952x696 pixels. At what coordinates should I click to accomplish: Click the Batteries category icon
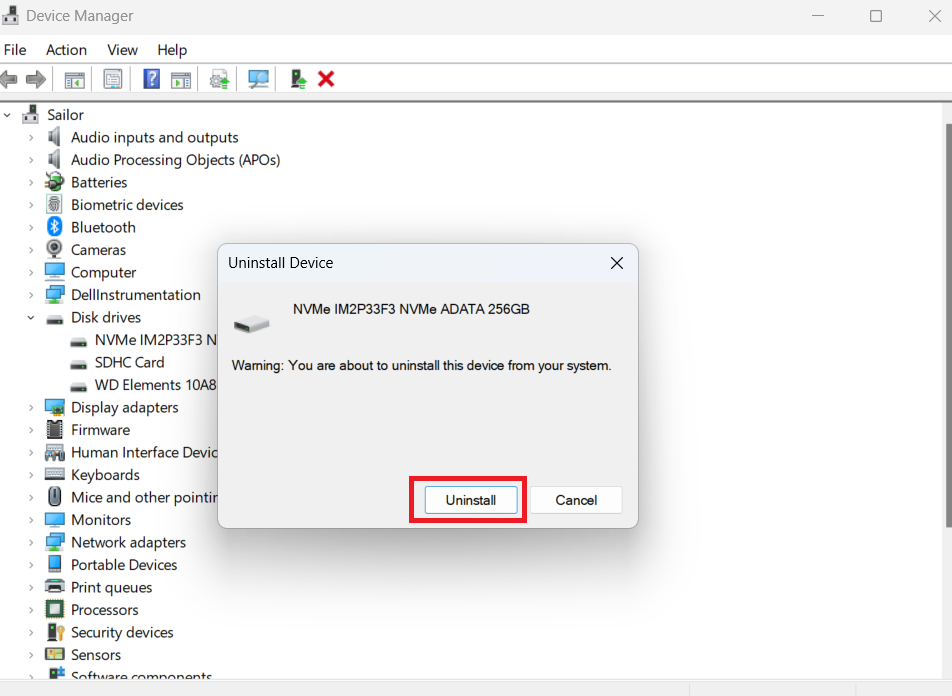click(54, 182)
